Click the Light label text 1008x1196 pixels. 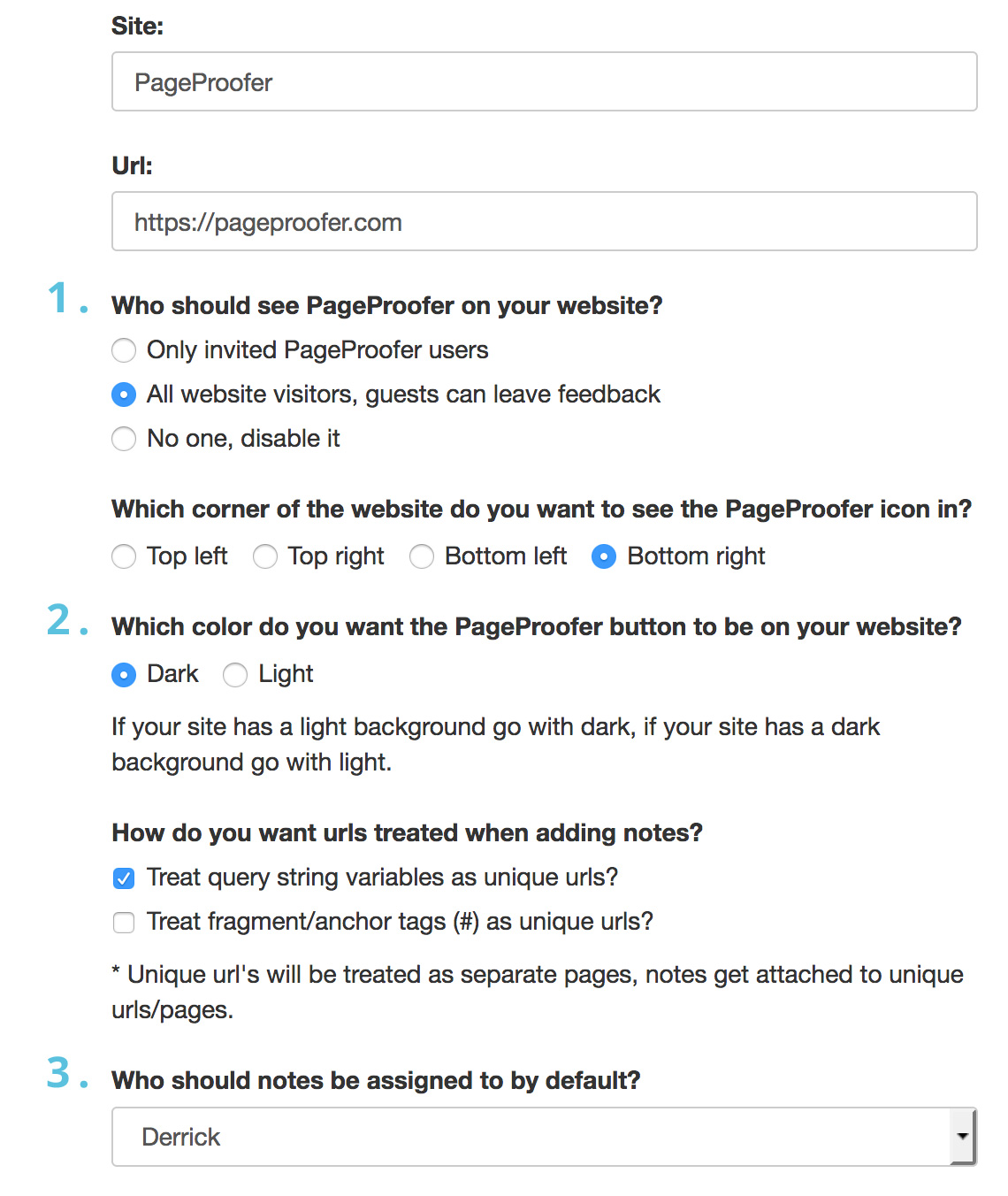click(x=286, y=674)
